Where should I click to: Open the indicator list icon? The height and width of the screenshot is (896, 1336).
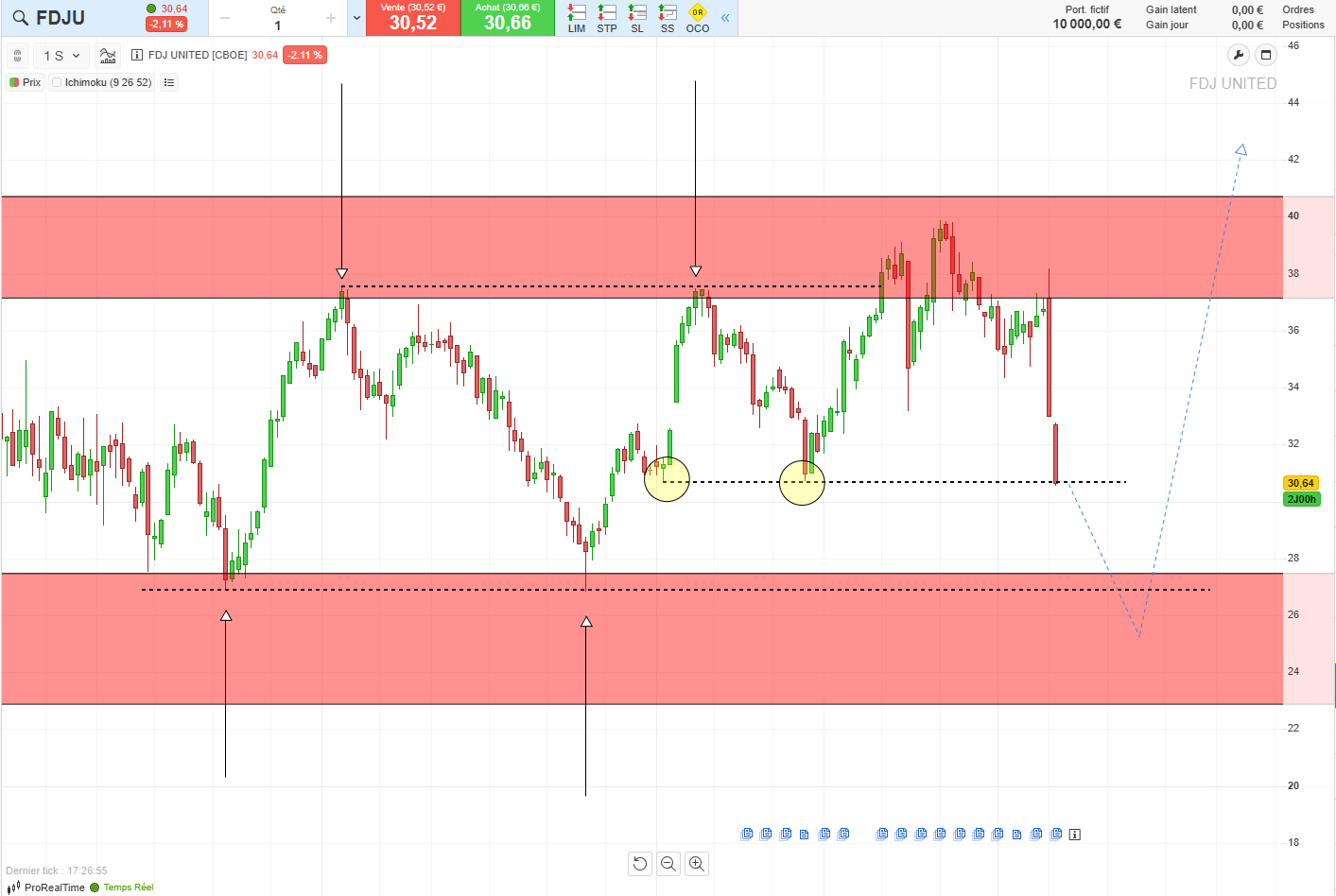point(169,82)
